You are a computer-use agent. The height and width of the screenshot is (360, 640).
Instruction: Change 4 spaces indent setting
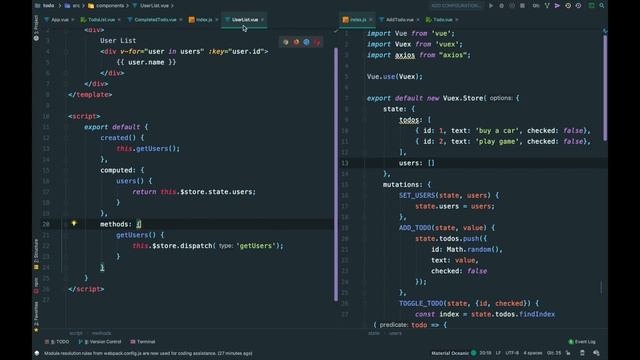[533, 353]
